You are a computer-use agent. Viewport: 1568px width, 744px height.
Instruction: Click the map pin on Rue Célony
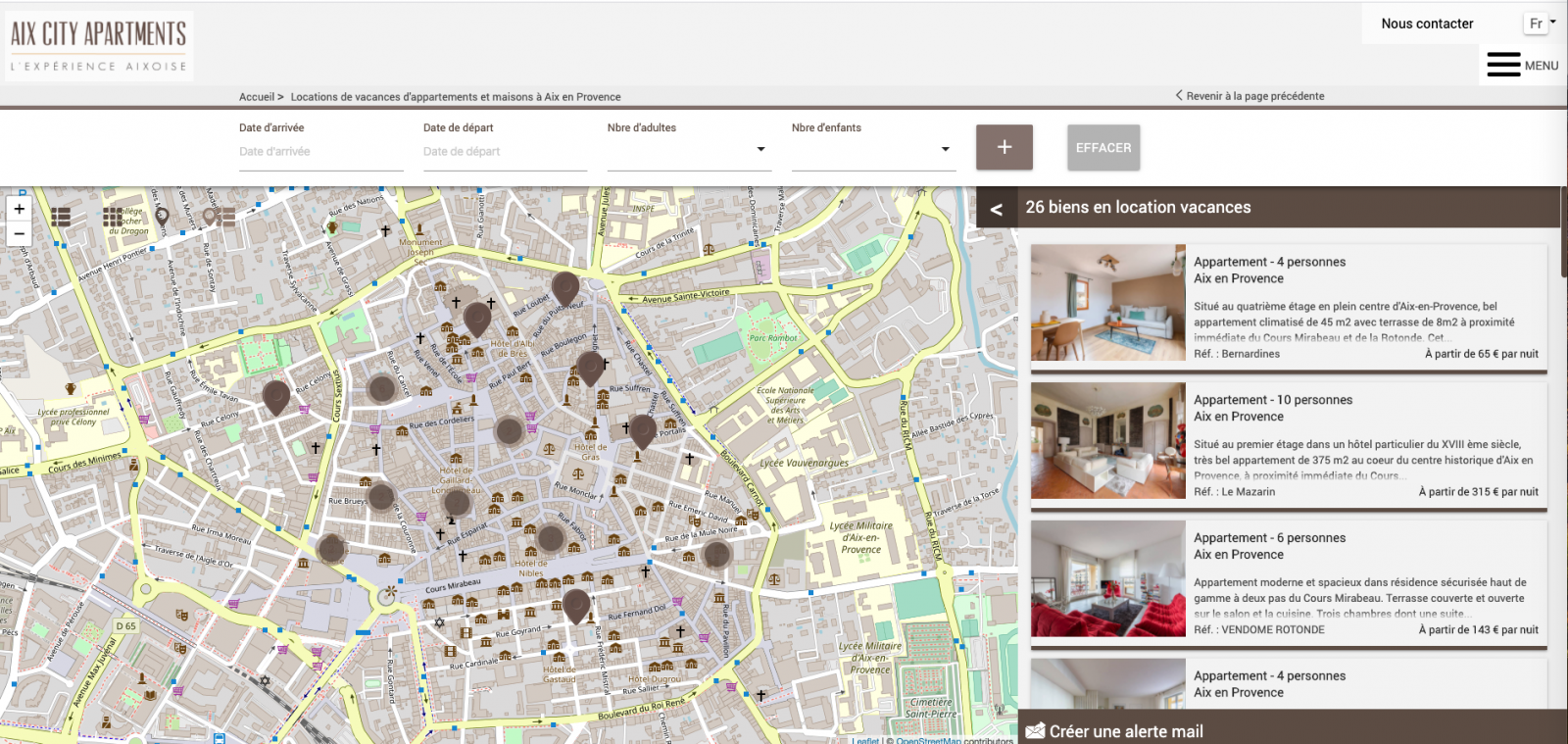(x=276, y=397)
